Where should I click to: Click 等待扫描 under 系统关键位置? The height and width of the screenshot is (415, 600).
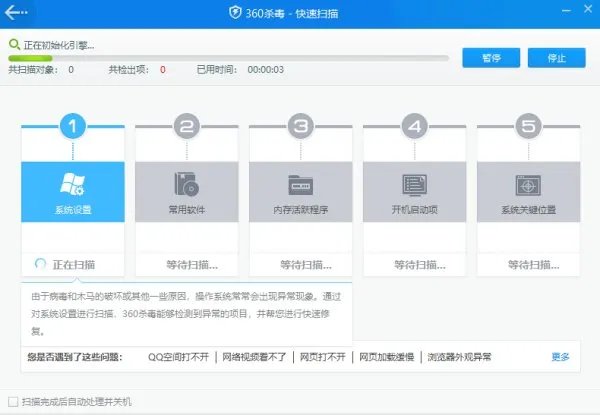click(x=533, y=265)
